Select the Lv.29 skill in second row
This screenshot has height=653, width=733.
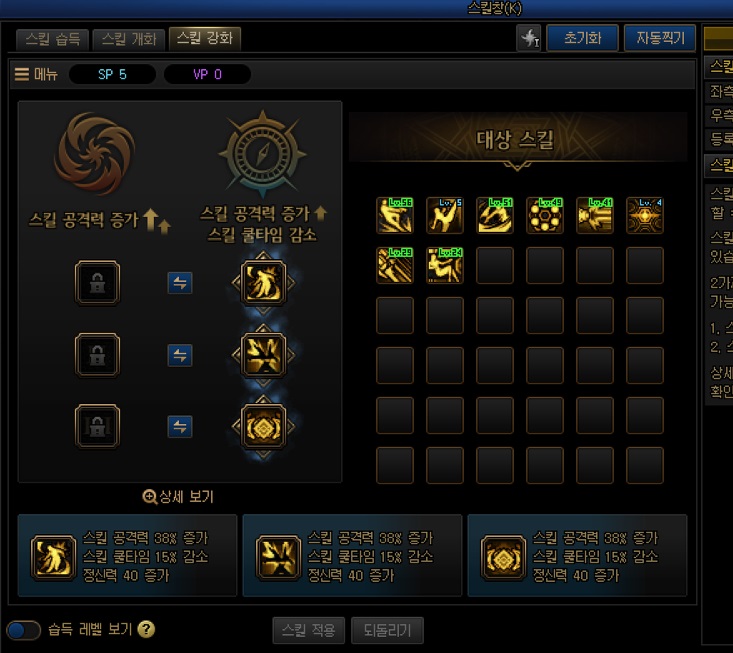[395, 265]
